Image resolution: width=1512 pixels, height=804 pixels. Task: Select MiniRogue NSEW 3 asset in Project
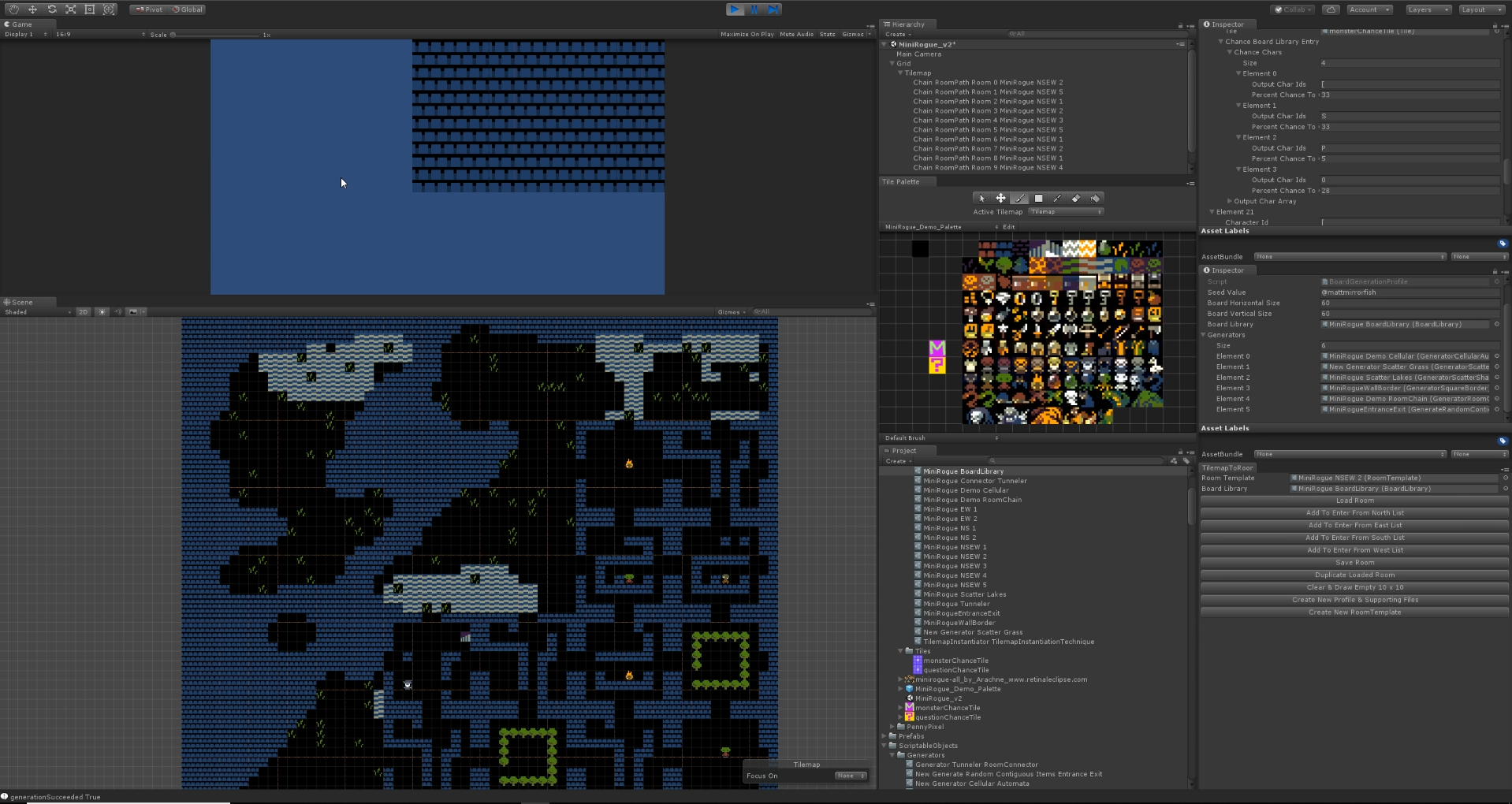tap(954, 566)
